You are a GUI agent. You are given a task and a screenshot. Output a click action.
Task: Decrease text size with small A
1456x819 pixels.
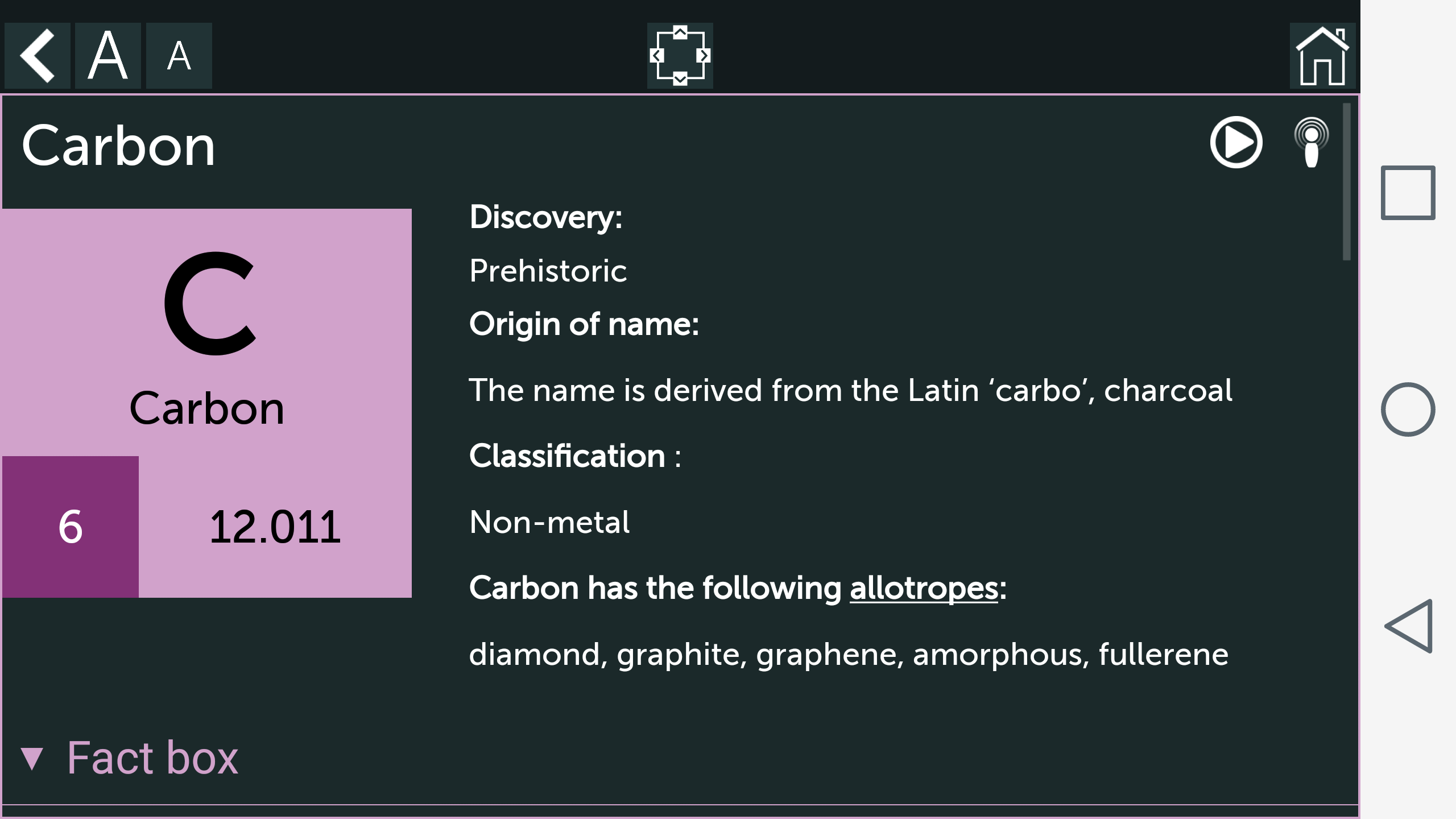[x=179, y=56]
